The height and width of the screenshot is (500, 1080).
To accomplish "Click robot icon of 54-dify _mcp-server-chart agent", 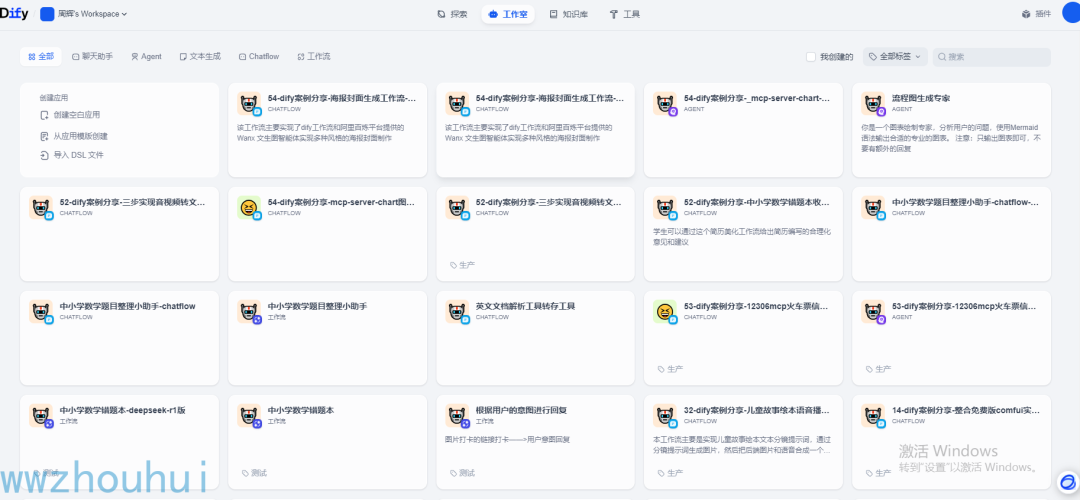I will pos(665,103).
